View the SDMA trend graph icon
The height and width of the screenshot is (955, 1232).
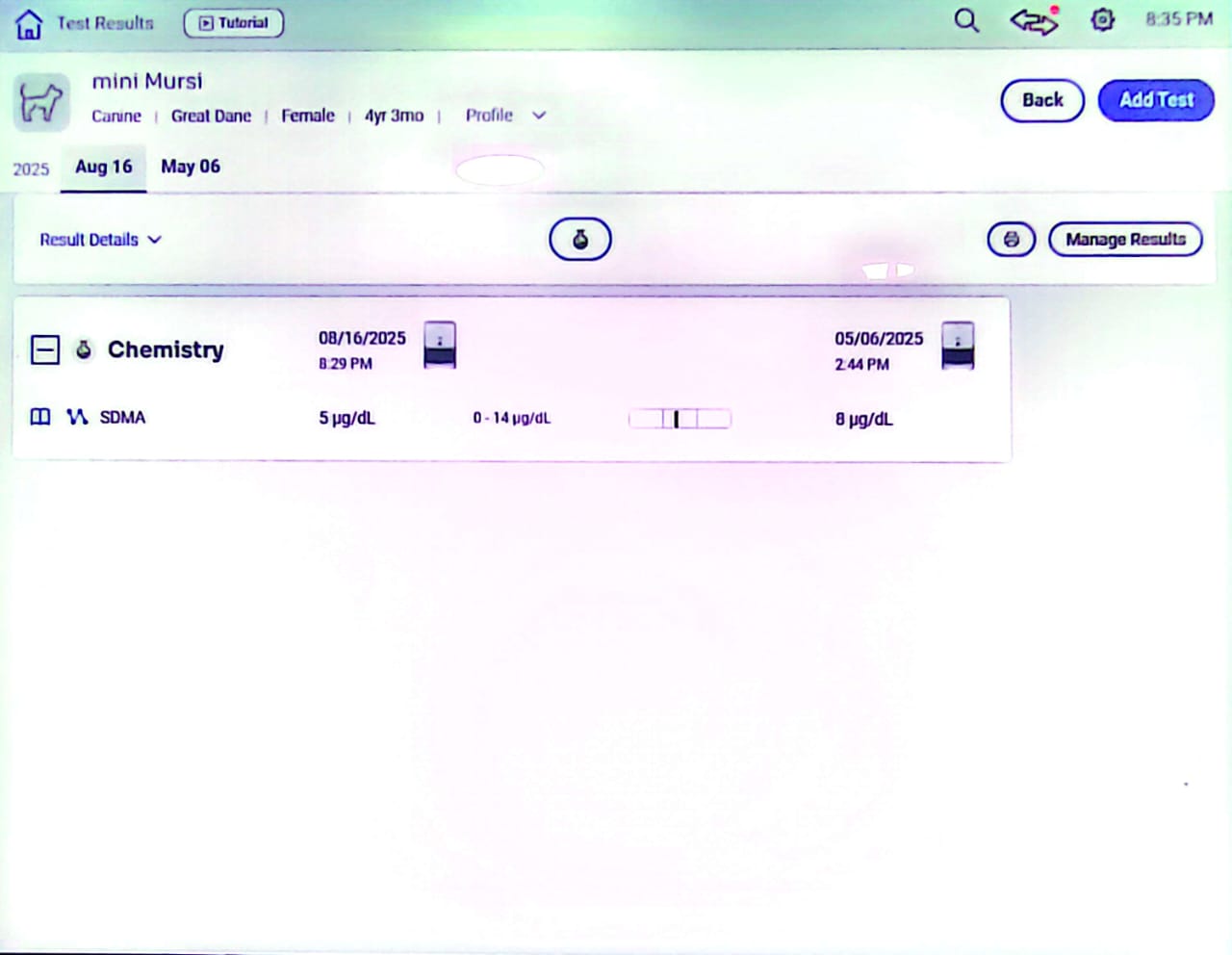77,417
